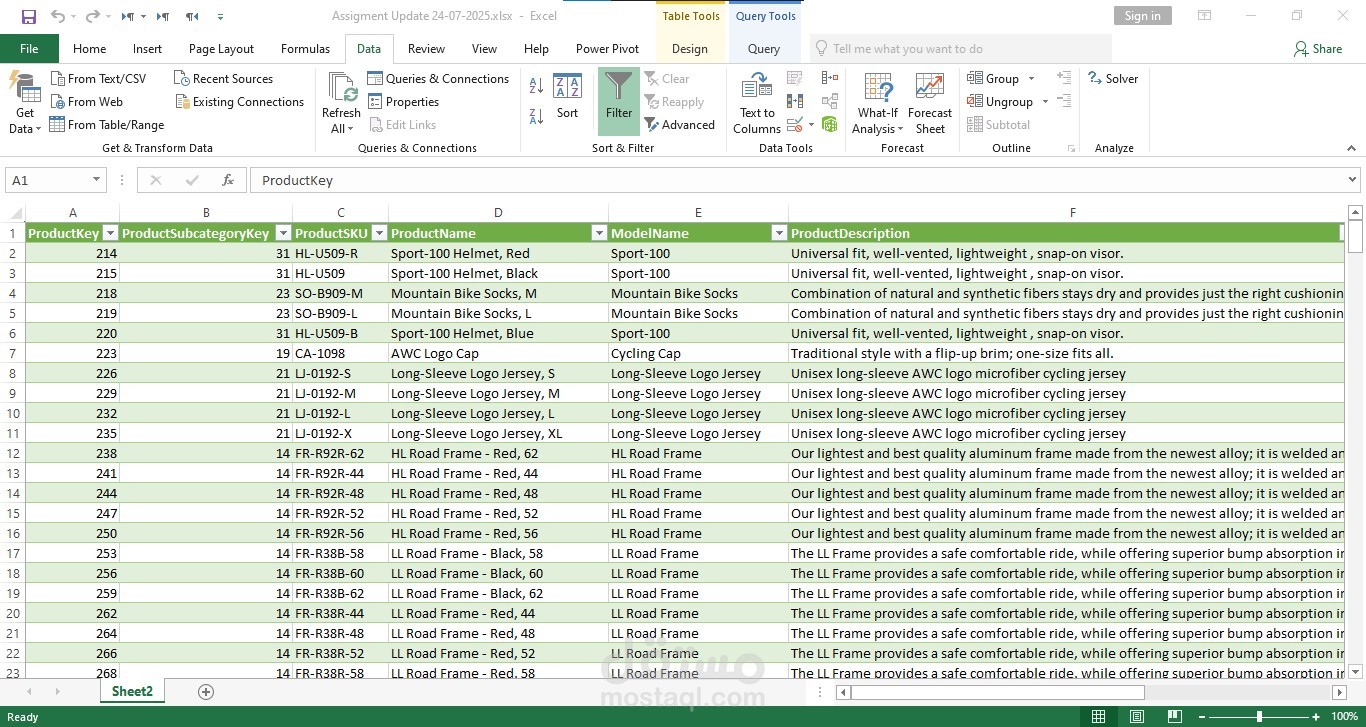The height and width of the screenshot is (727, 1366).
Task: Switch to Normal view in status bar
Action: [x=1098, y=717]
